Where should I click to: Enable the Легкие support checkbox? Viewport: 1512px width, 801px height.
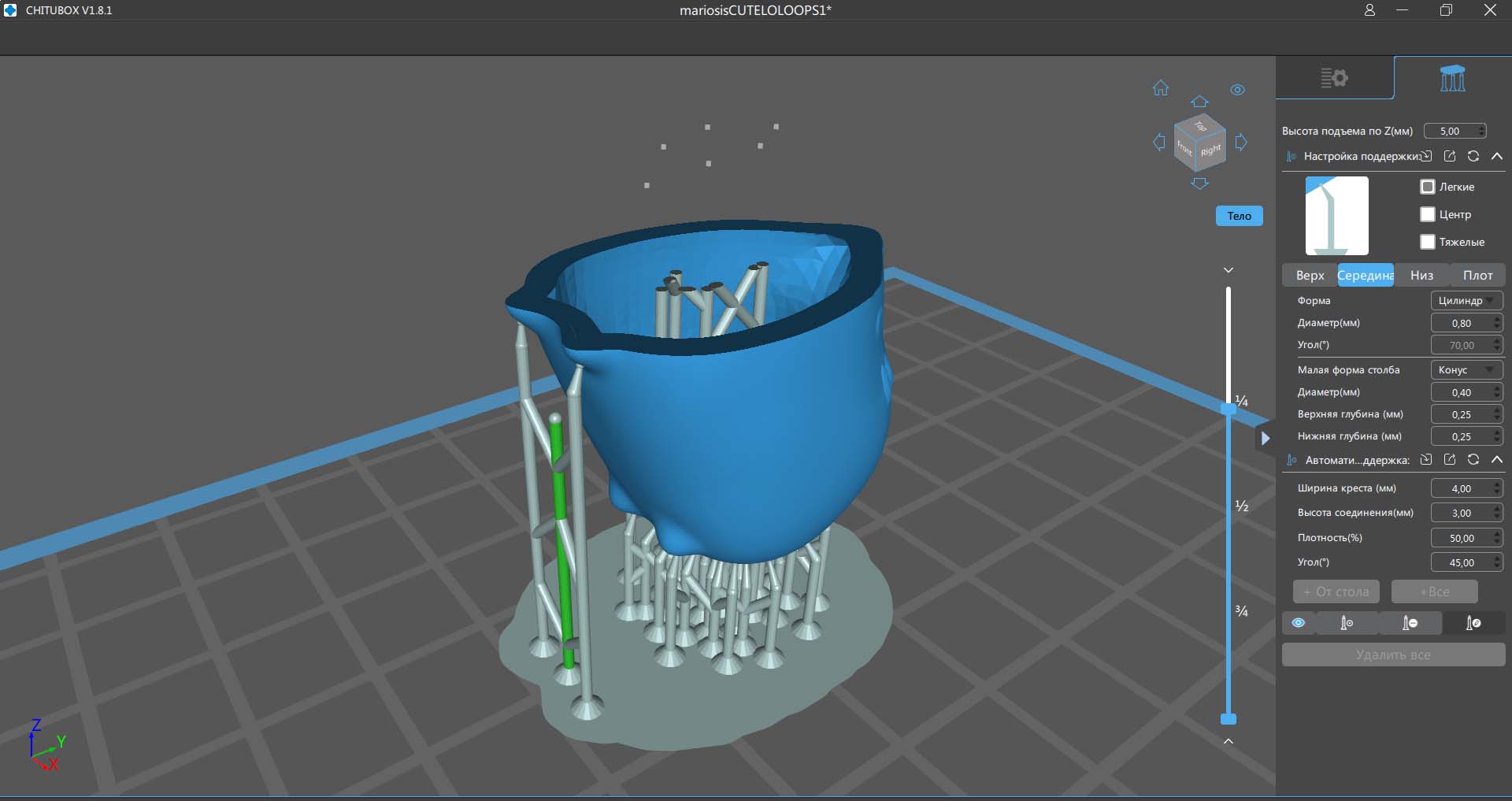(x=1428, y=187)
